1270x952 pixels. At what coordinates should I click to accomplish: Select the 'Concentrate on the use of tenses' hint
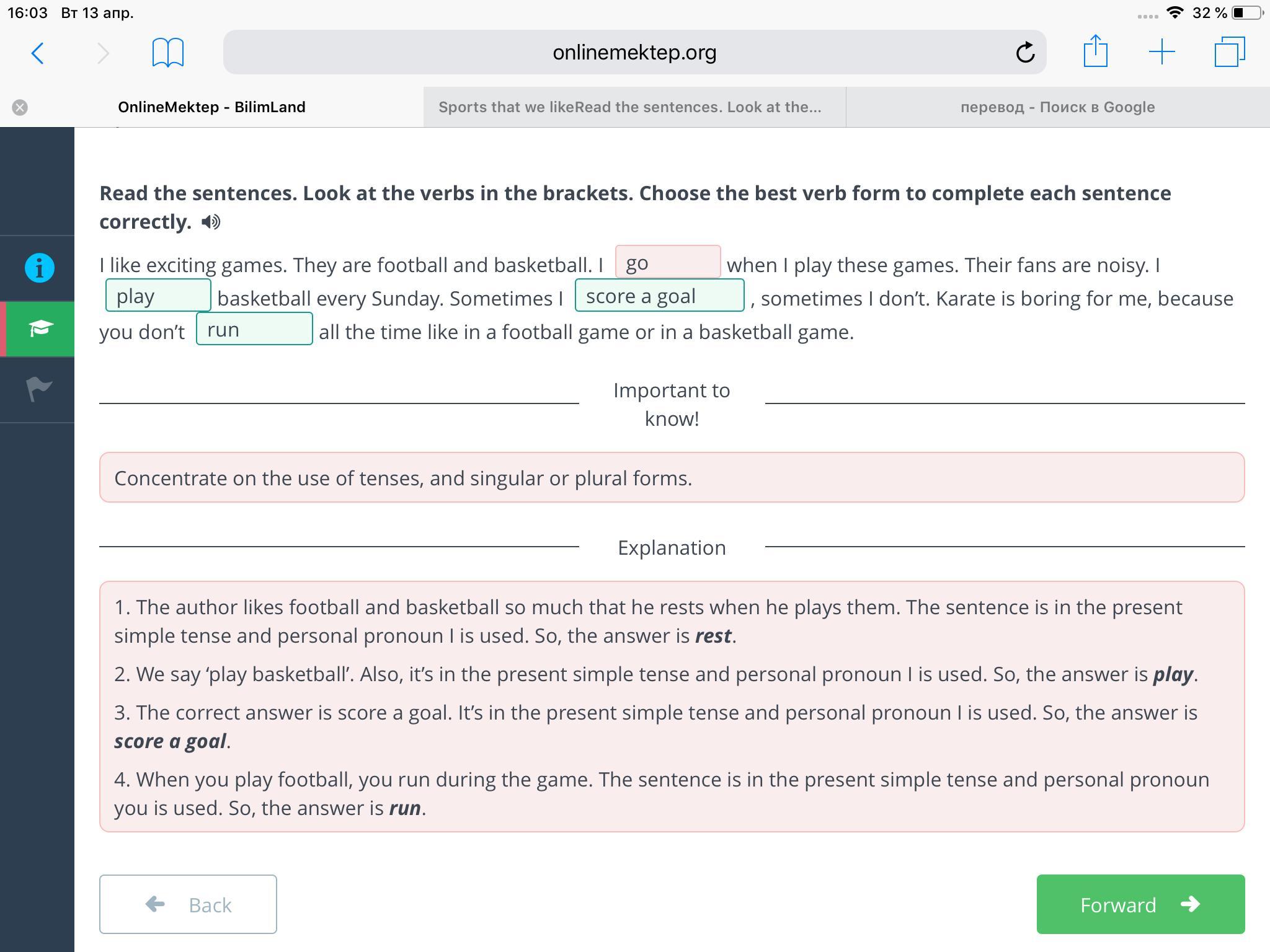point(672,477)
